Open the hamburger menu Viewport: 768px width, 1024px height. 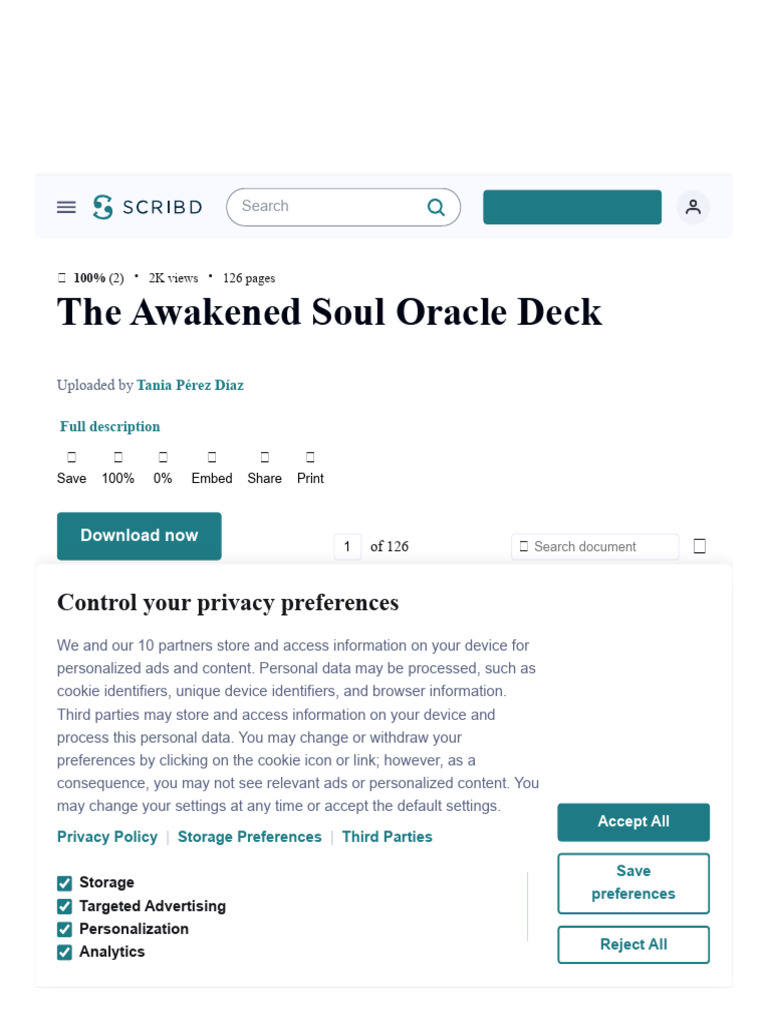pyautogui.click(x=66, y=207)
